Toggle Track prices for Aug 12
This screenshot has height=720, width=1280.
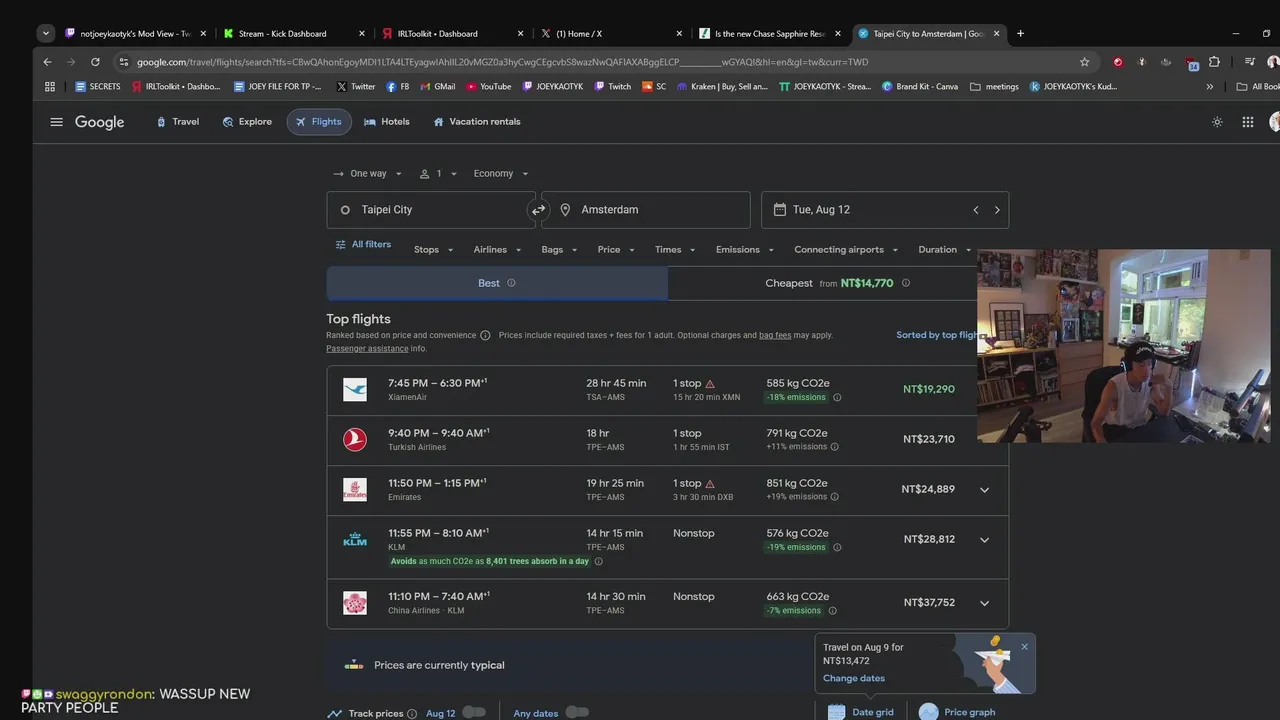(x=473, y=713)
